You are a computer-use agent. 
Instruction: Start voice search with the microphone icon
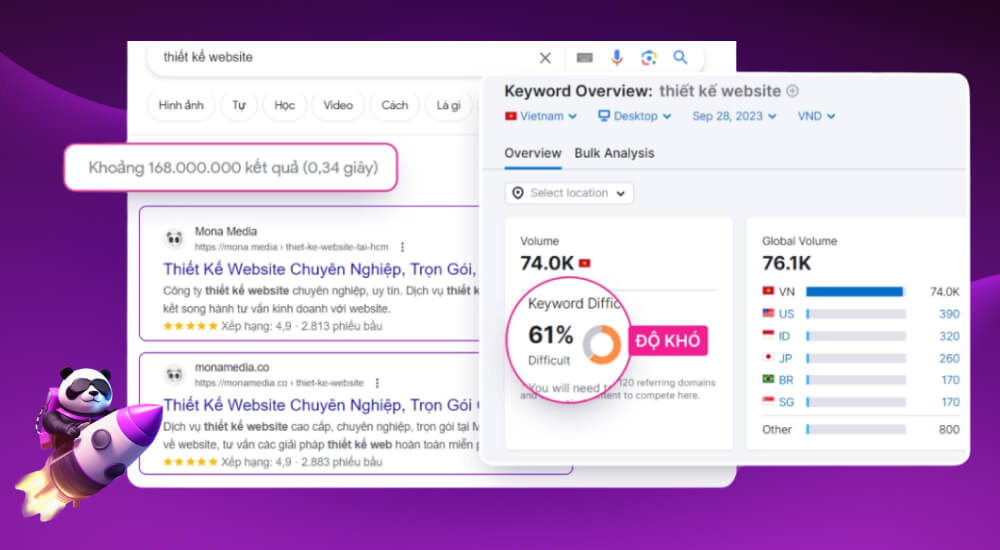[x=616, y=58]
